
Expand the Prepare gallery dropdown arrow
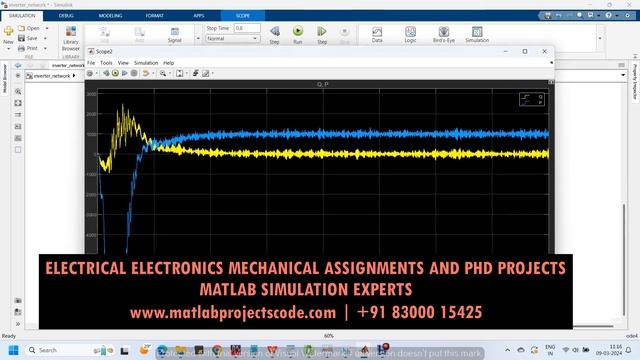click(198, 38)
